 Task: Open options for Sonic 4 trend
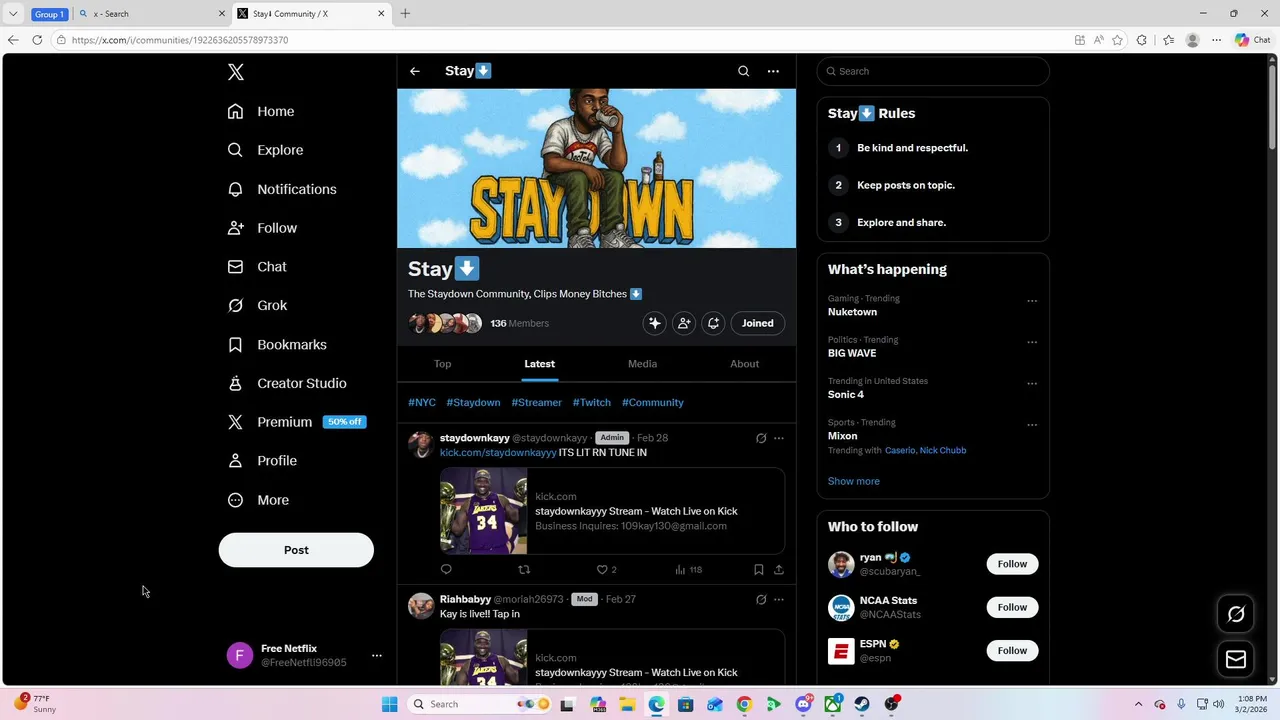pyautogui.click(x=1032, y=384)
